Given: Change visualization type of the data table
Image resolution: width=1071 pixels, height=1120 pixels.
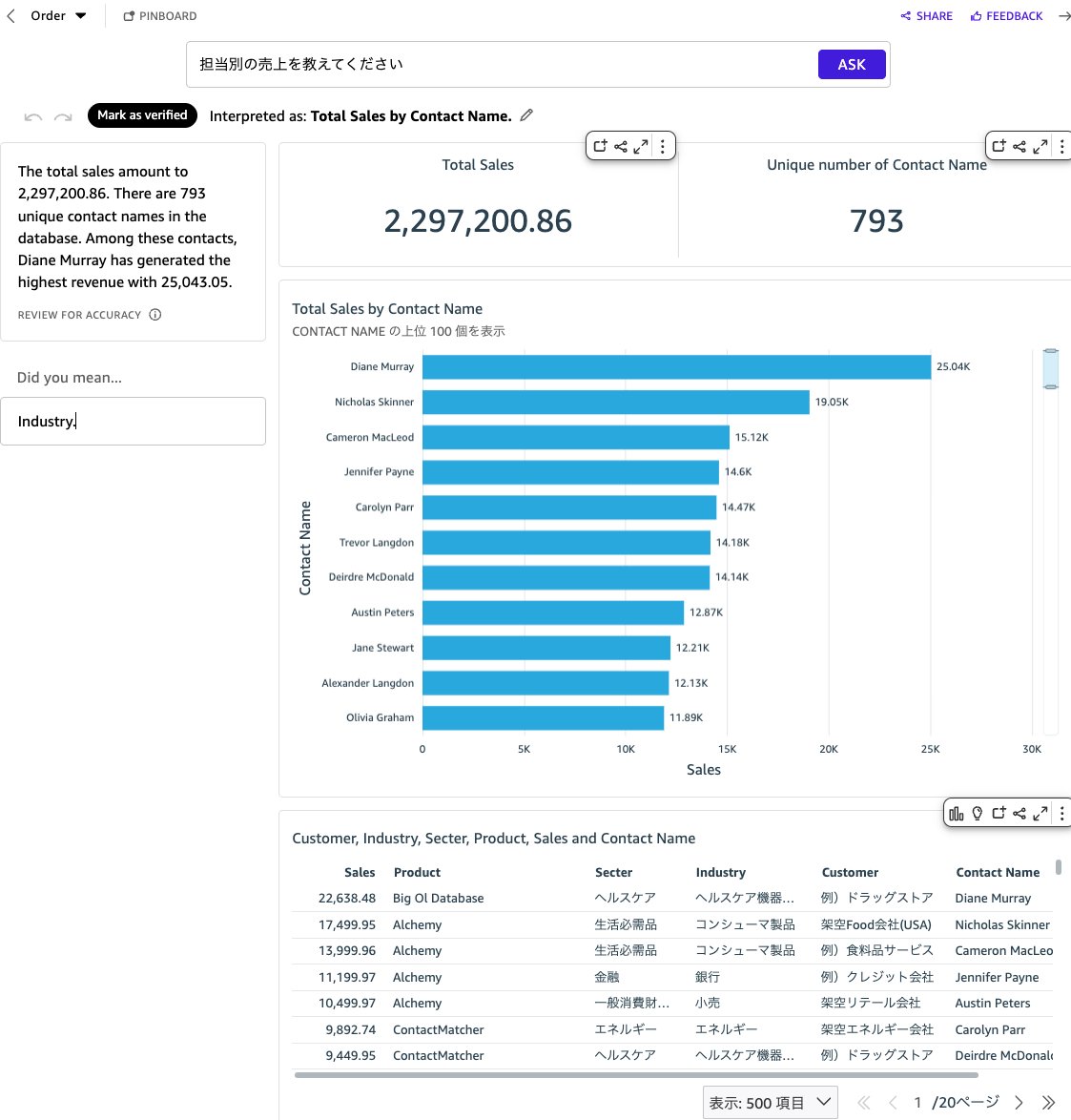Looking at the screenshot, I should pyautogui.click(x=957, y=812).
